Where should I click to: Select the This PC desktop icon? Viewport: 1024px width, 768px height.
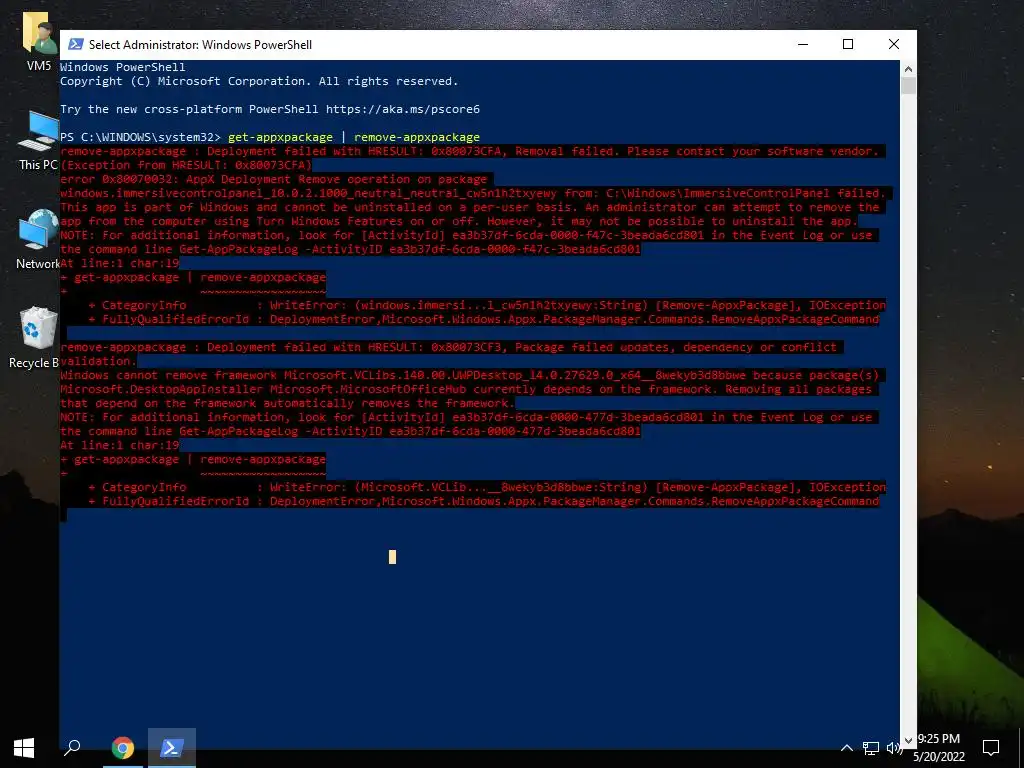(39, 140)
